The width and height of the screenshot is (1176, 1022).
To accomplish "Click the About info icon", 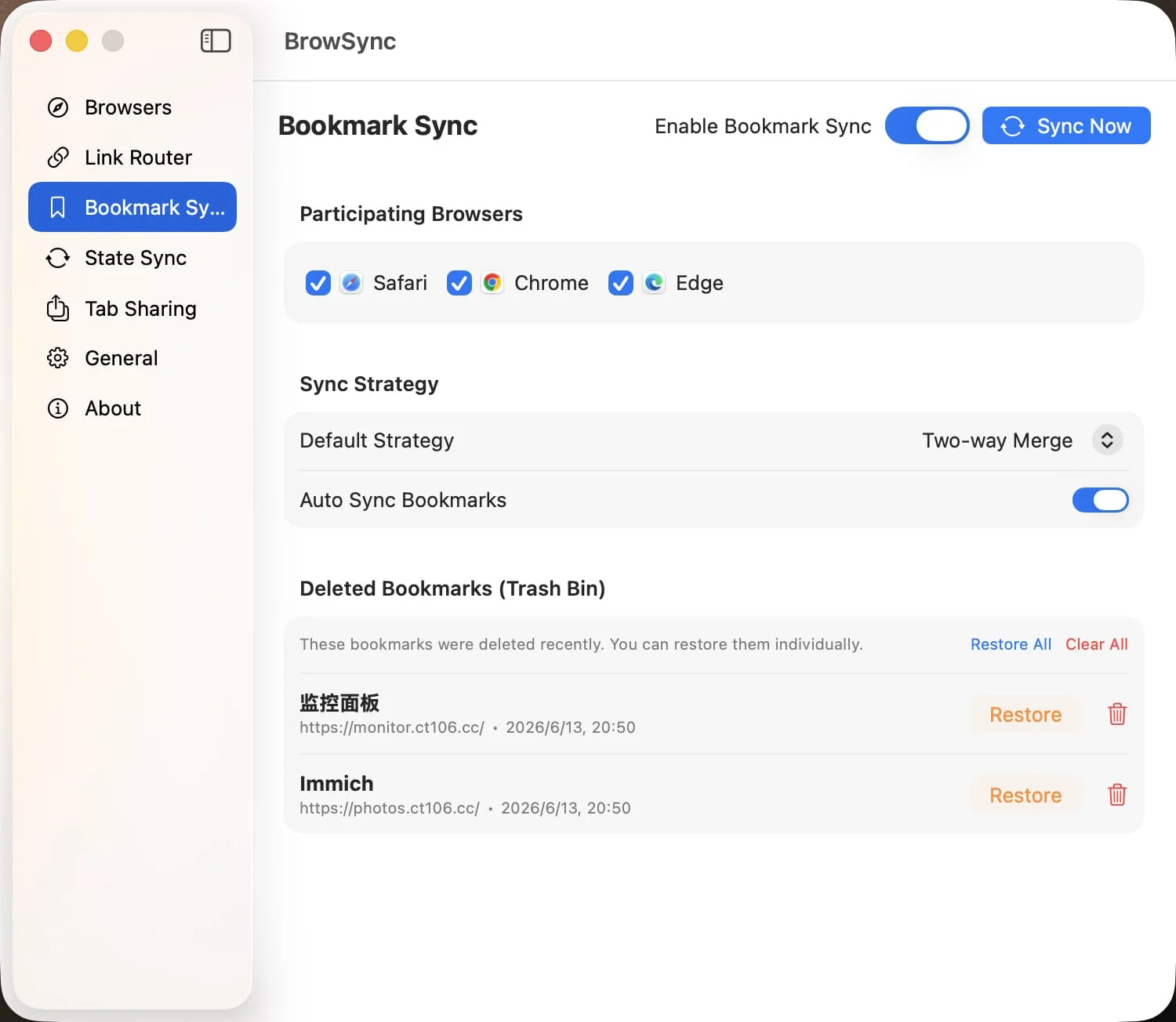I will tap(58, 408).
